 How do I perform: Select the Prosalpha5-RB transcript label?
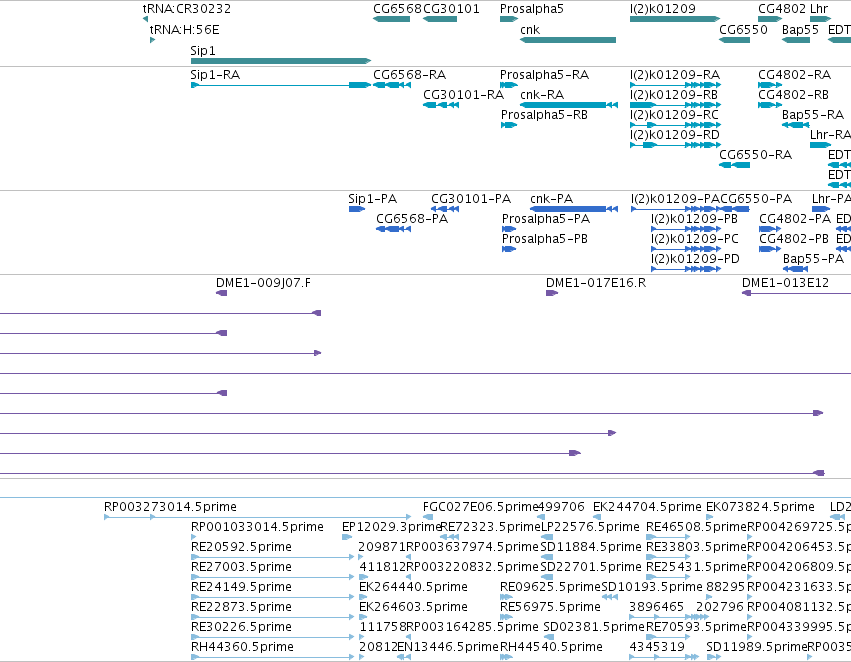(x=544, y=114)
